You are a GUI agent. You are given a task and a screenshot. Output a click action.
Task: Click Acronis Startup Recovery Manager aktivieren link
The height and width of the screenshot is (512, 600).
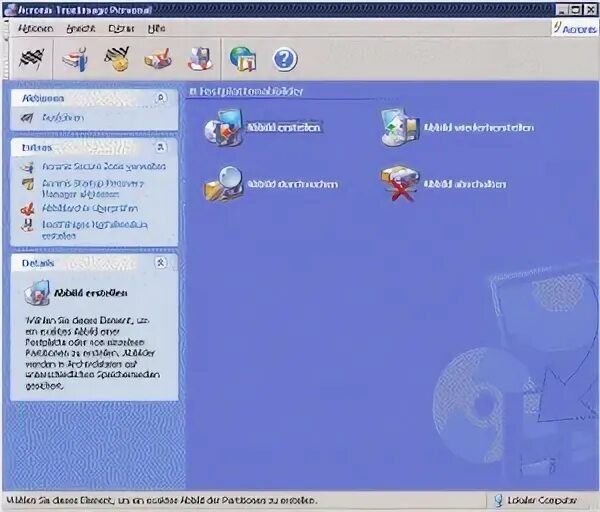click(x=93, y=189)
